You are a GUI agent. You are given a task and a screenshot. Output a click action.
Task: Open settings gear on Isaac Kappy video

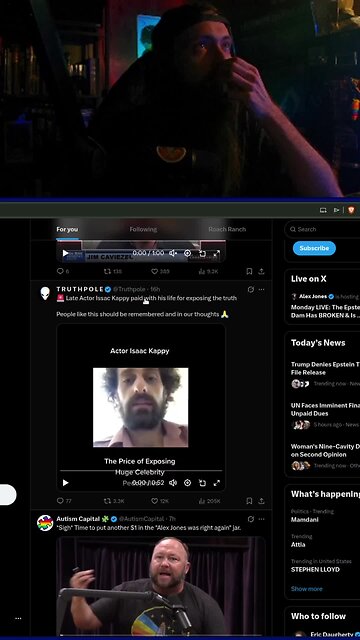click(x=187, y=483)
